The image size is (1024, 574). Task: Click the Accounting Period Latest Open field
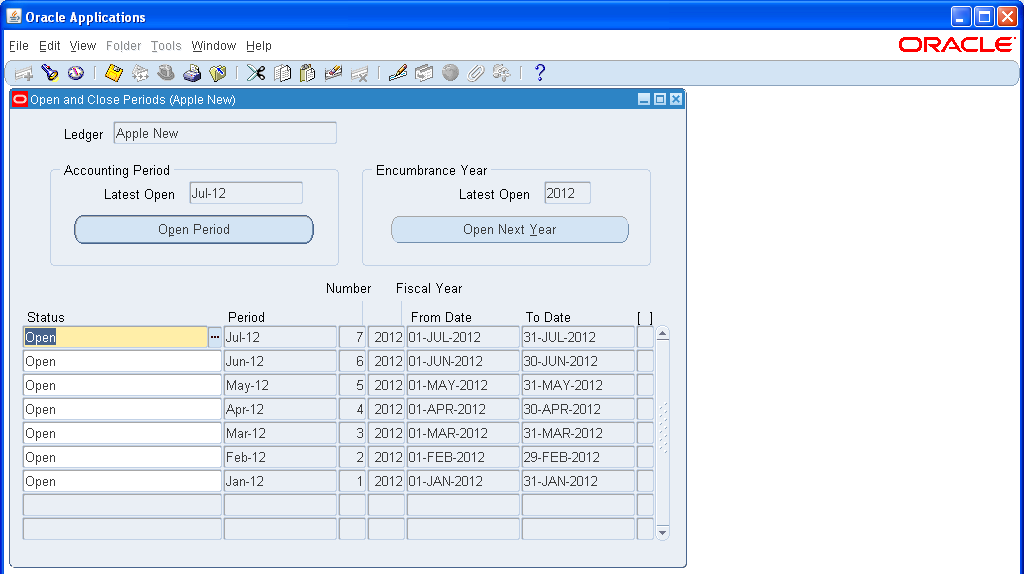(x=246, y=193)
